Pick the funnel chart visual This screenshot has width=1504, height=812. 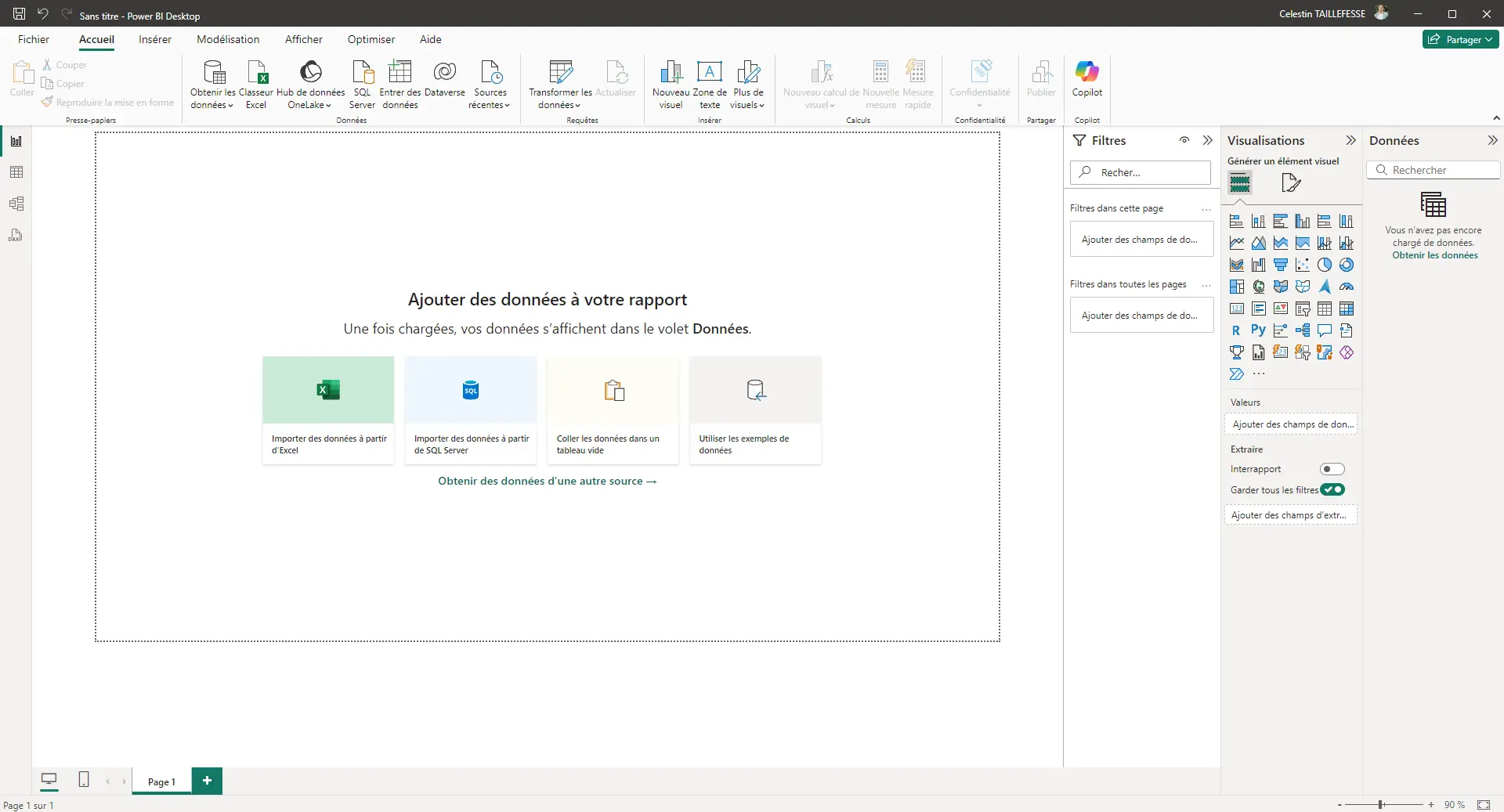1280,265
